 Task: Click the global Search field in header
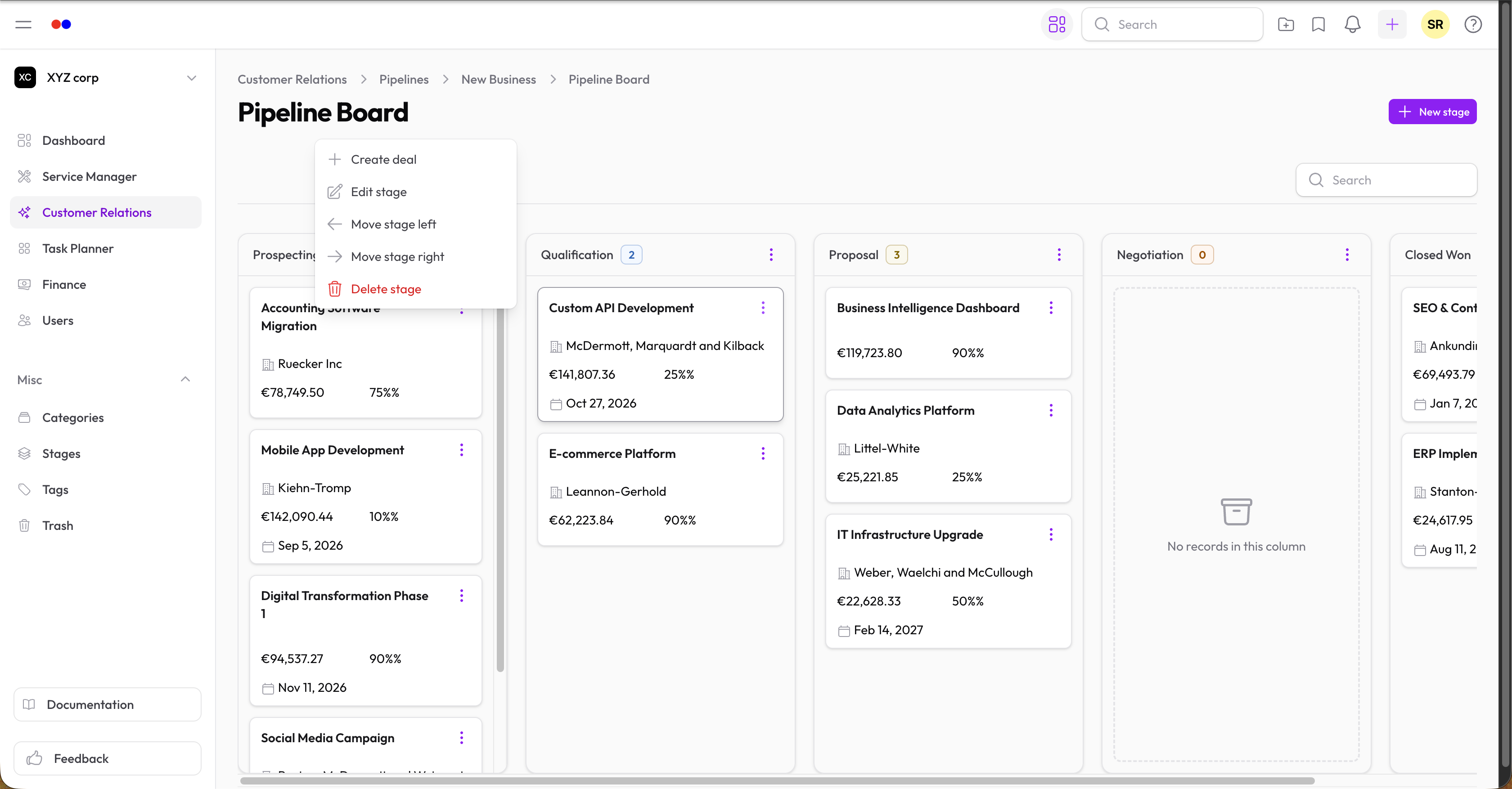(x=1171, y=25)
